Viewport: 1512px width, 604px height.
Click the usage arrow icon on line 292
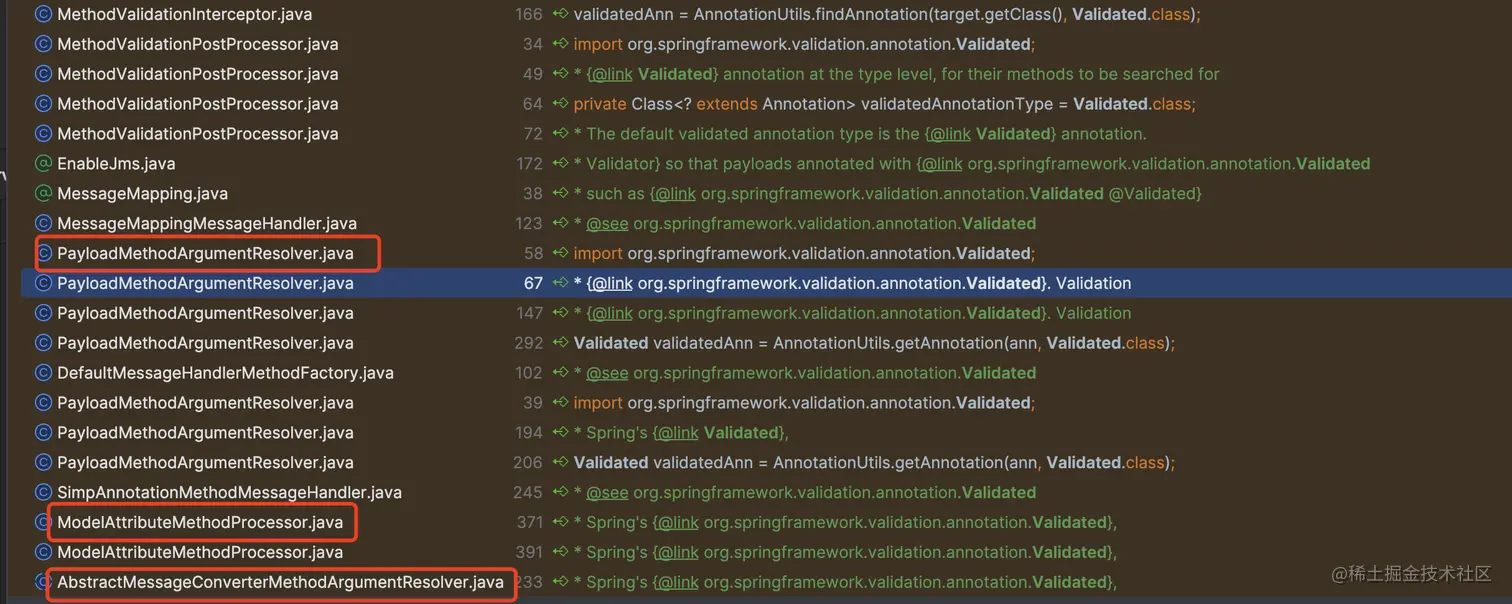coord(559,343)
